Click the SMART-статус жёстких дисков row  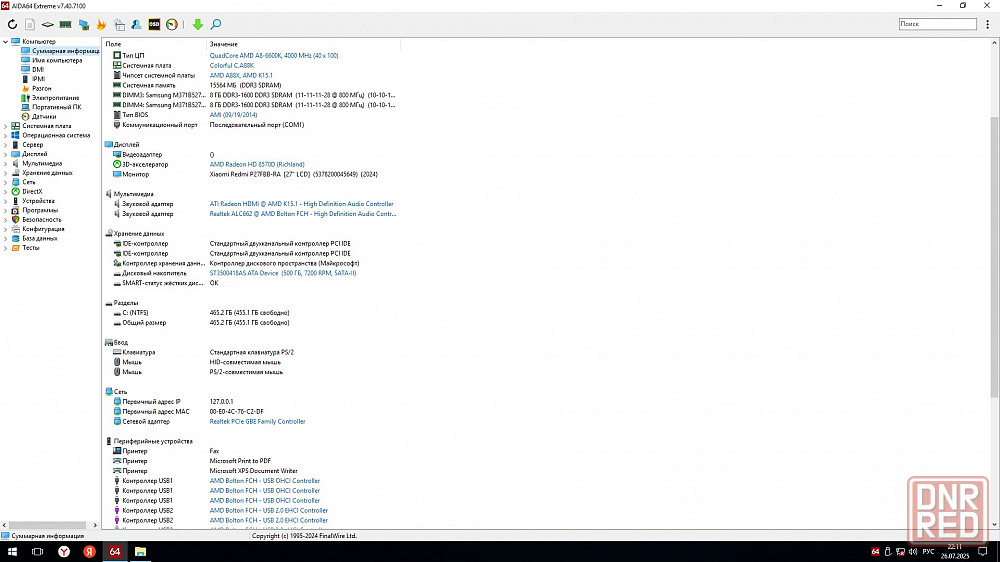[251, 283]
